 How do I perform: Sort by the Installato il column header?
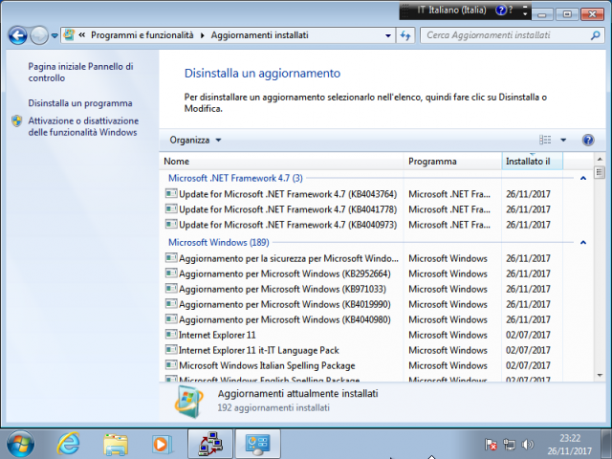532,161
